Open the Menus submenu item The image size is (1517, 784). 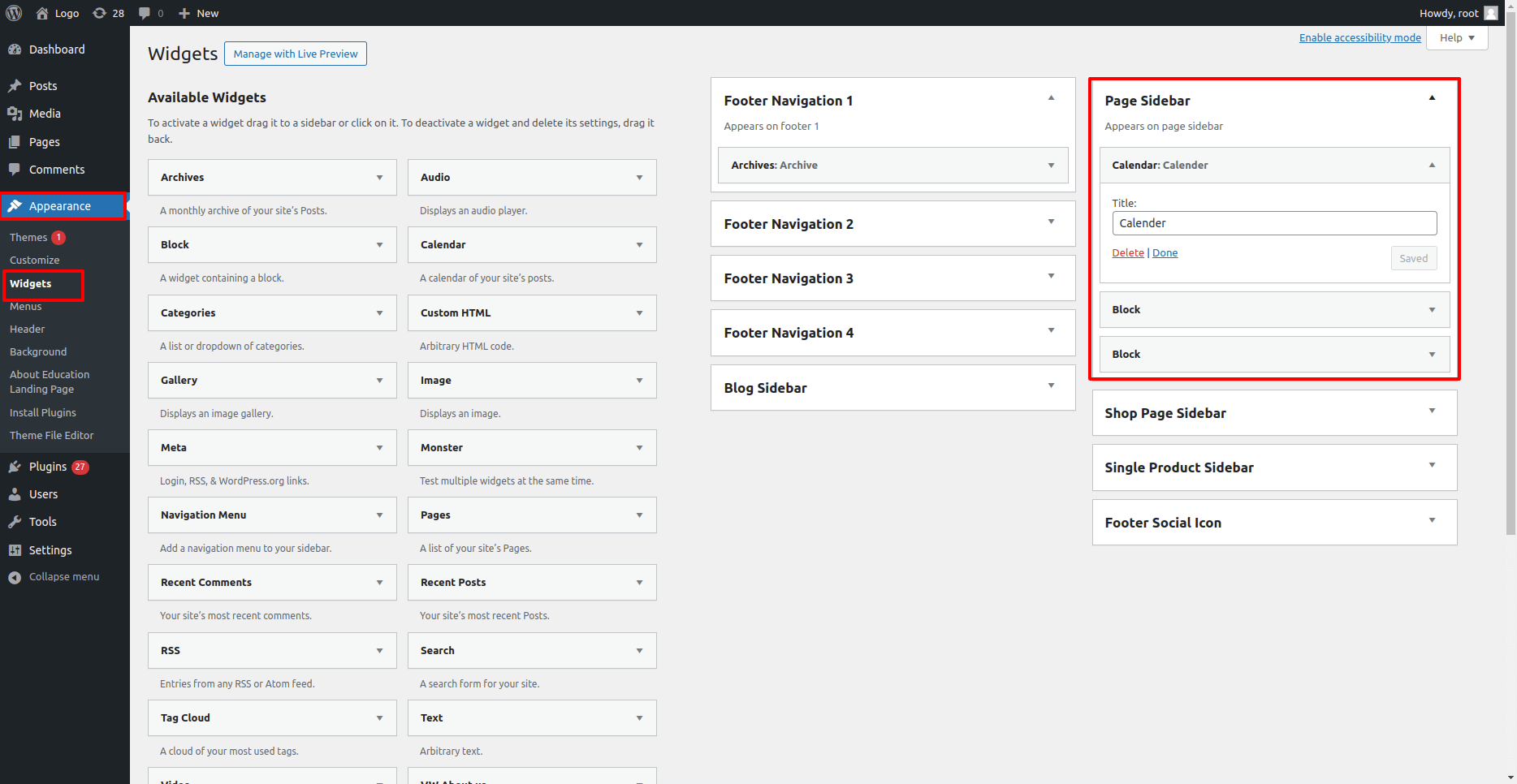click(26, 307)
